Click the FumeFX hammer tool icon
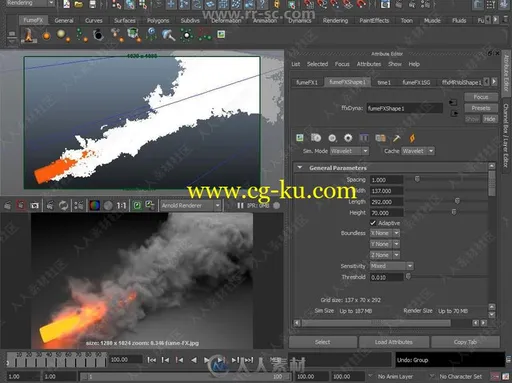This screenshot has height=383, width=512. point(396,138)
